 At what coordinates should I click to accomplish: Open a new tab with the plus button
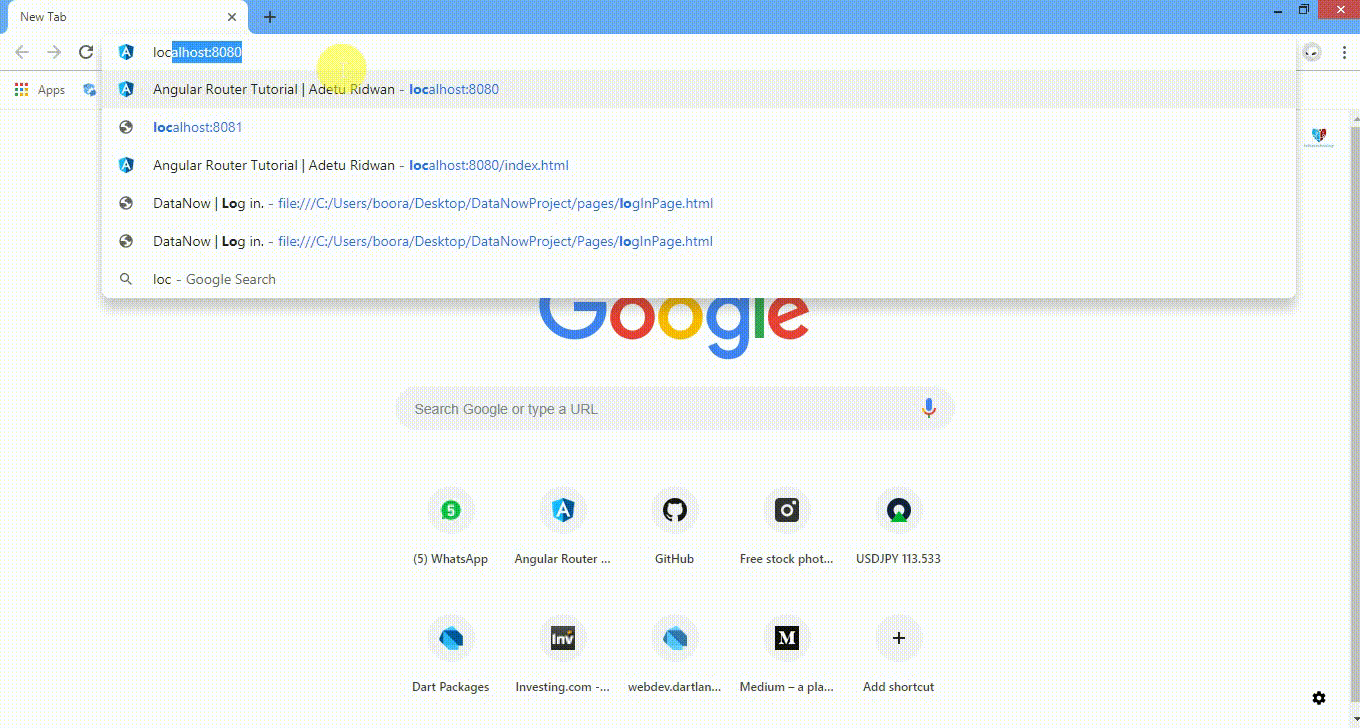[x=270, y=17]
